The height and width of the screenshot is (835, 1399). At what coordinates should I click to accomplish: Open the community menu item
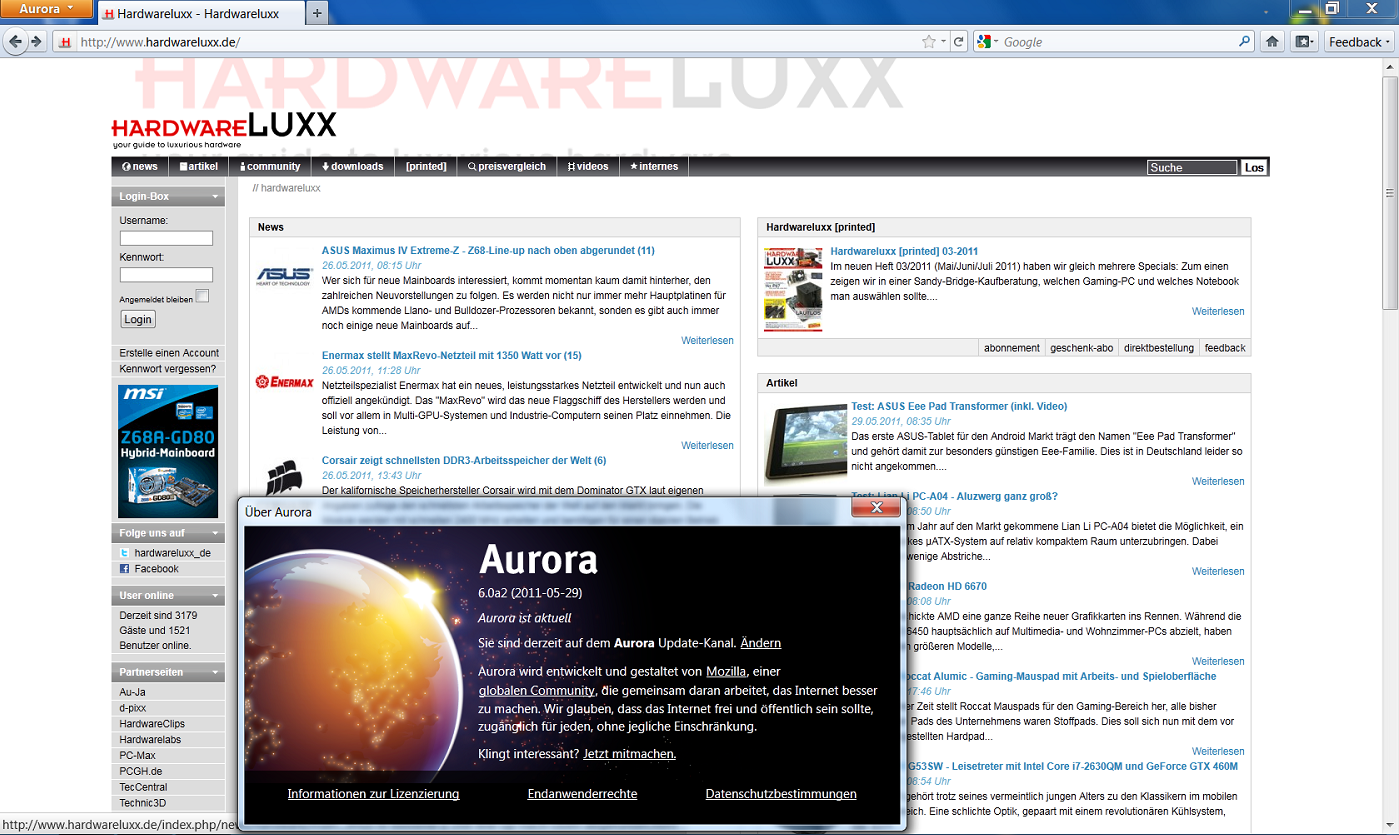tap(270, 167)
